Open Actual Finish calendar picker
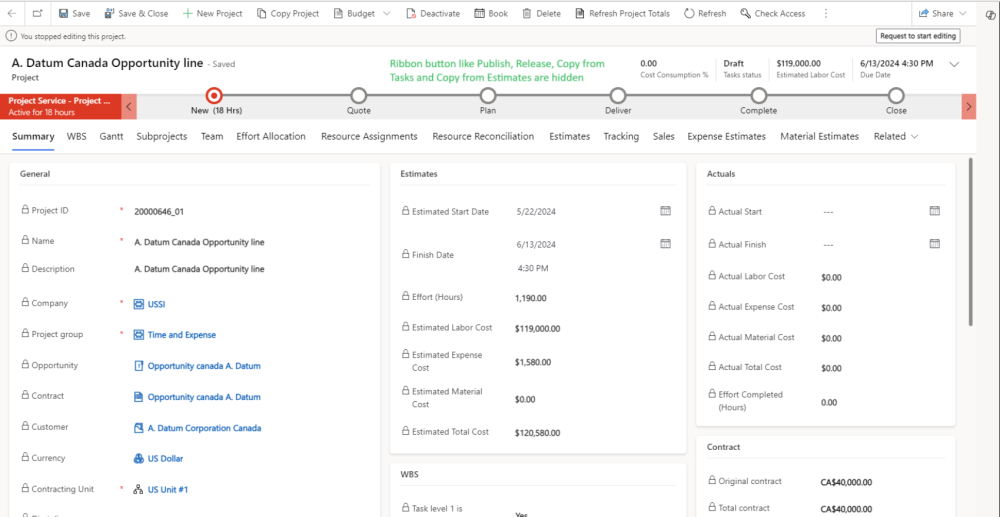 coord(934,244)
